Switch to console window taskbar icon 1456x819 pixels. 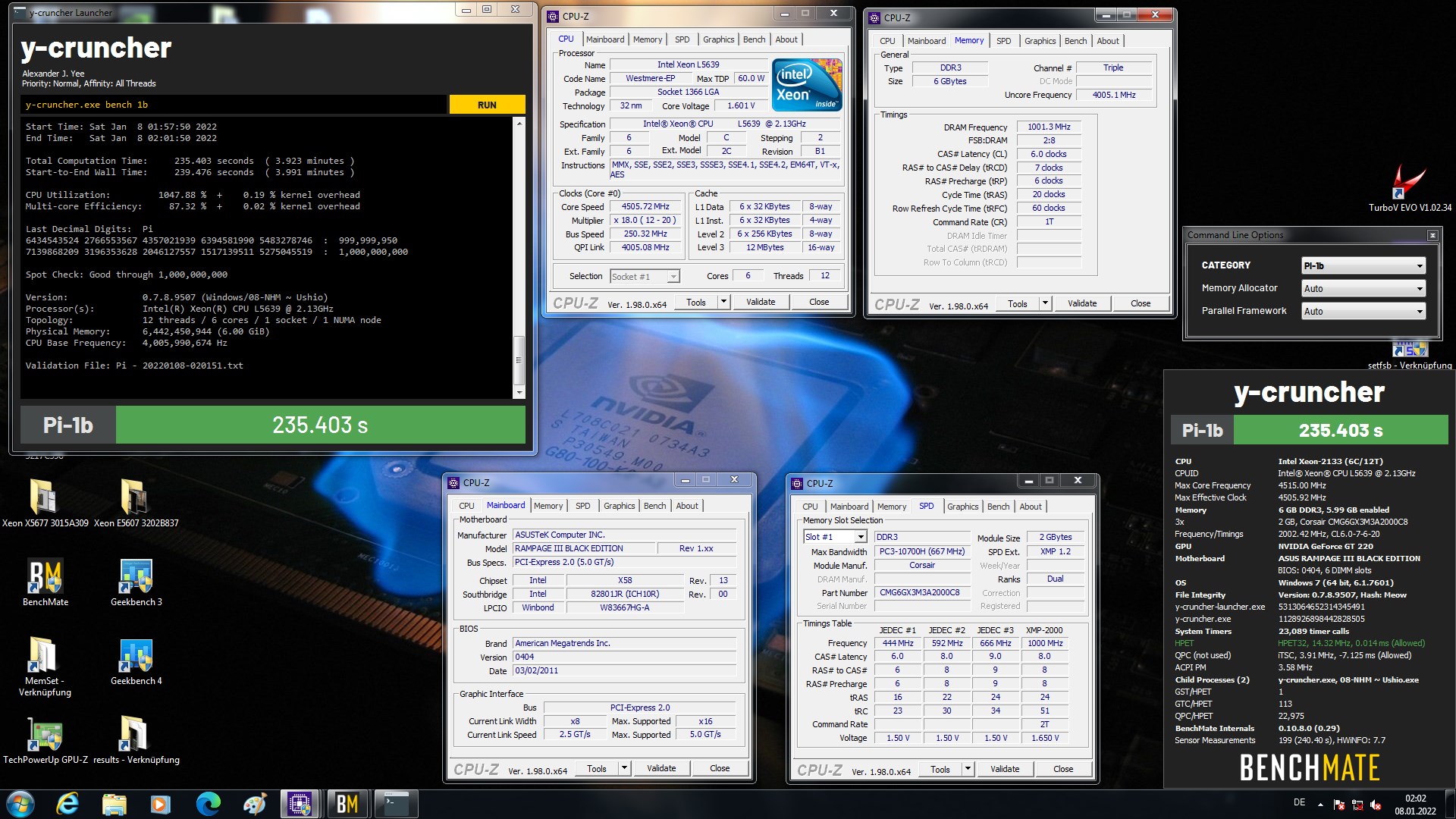pyautogui.click(x=397, y=804)
